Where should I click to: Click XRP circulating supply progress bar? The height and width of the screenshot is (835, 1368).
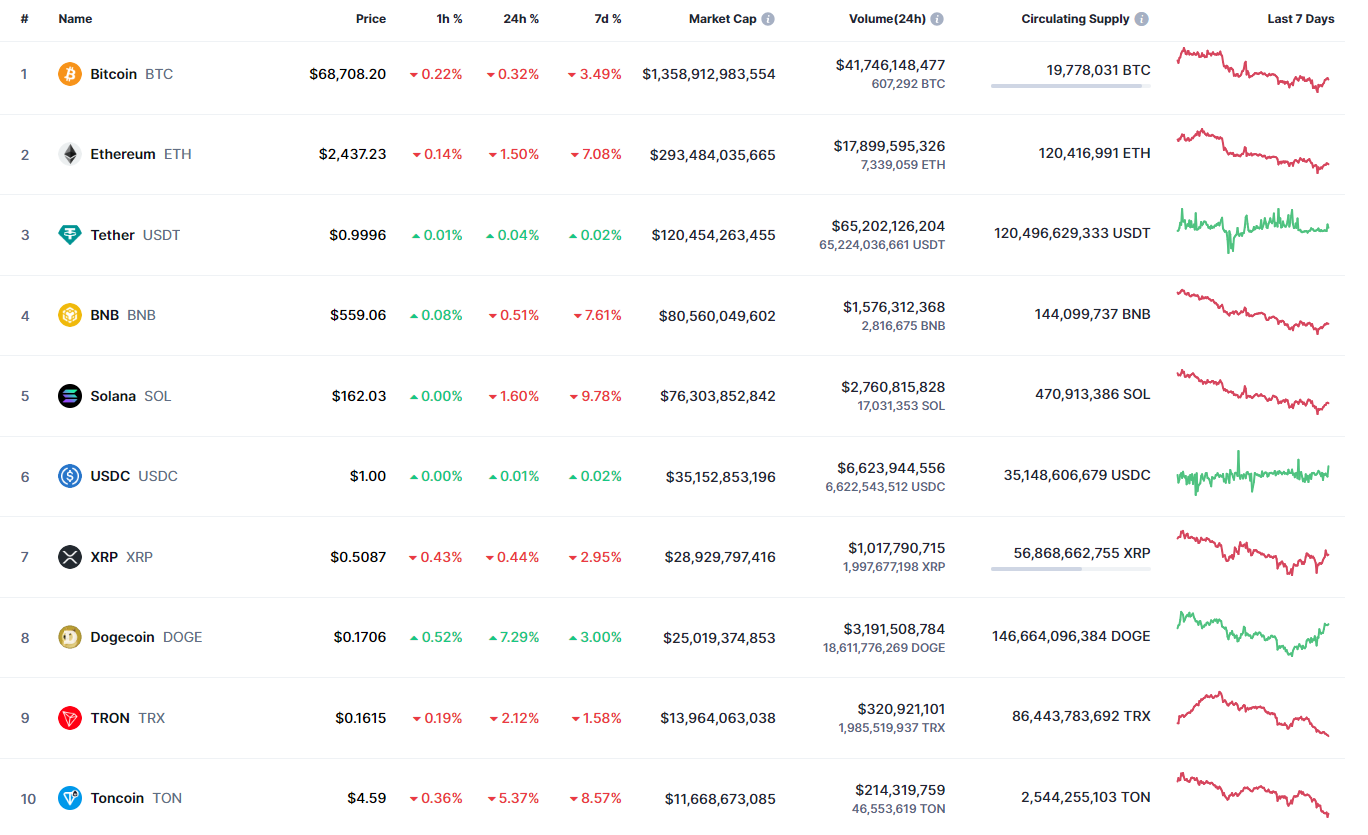coord(1070,569)
